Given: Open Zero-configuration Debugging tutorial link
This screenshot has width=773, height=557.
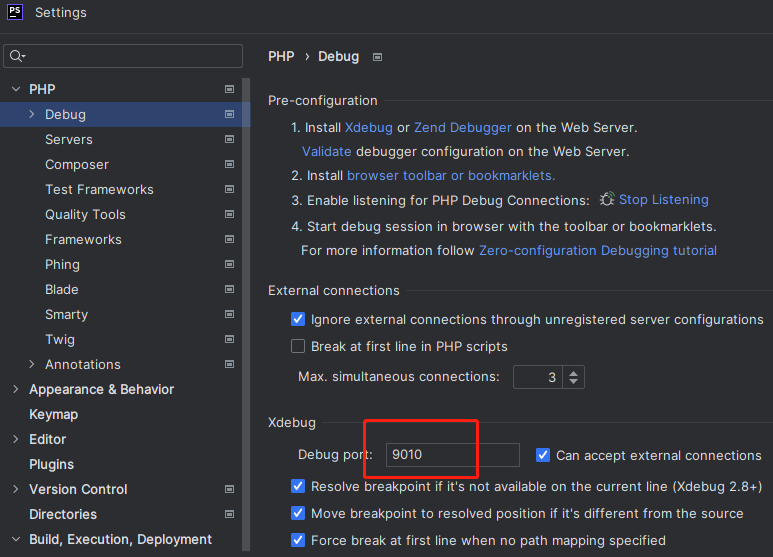Looking at the screenshot, I should pos(598,250).
